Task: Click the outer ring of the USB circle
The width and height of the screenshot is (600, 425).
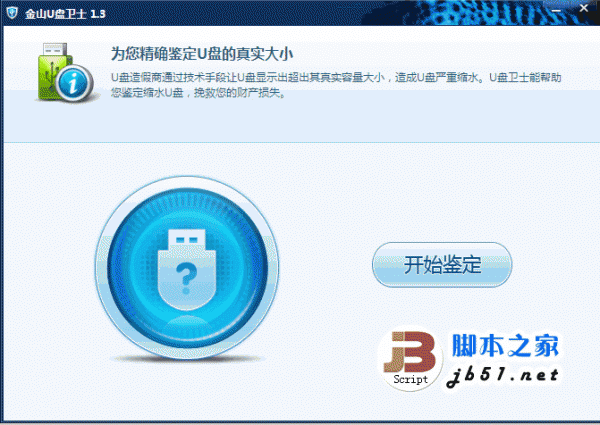Action: pos(187,181)
